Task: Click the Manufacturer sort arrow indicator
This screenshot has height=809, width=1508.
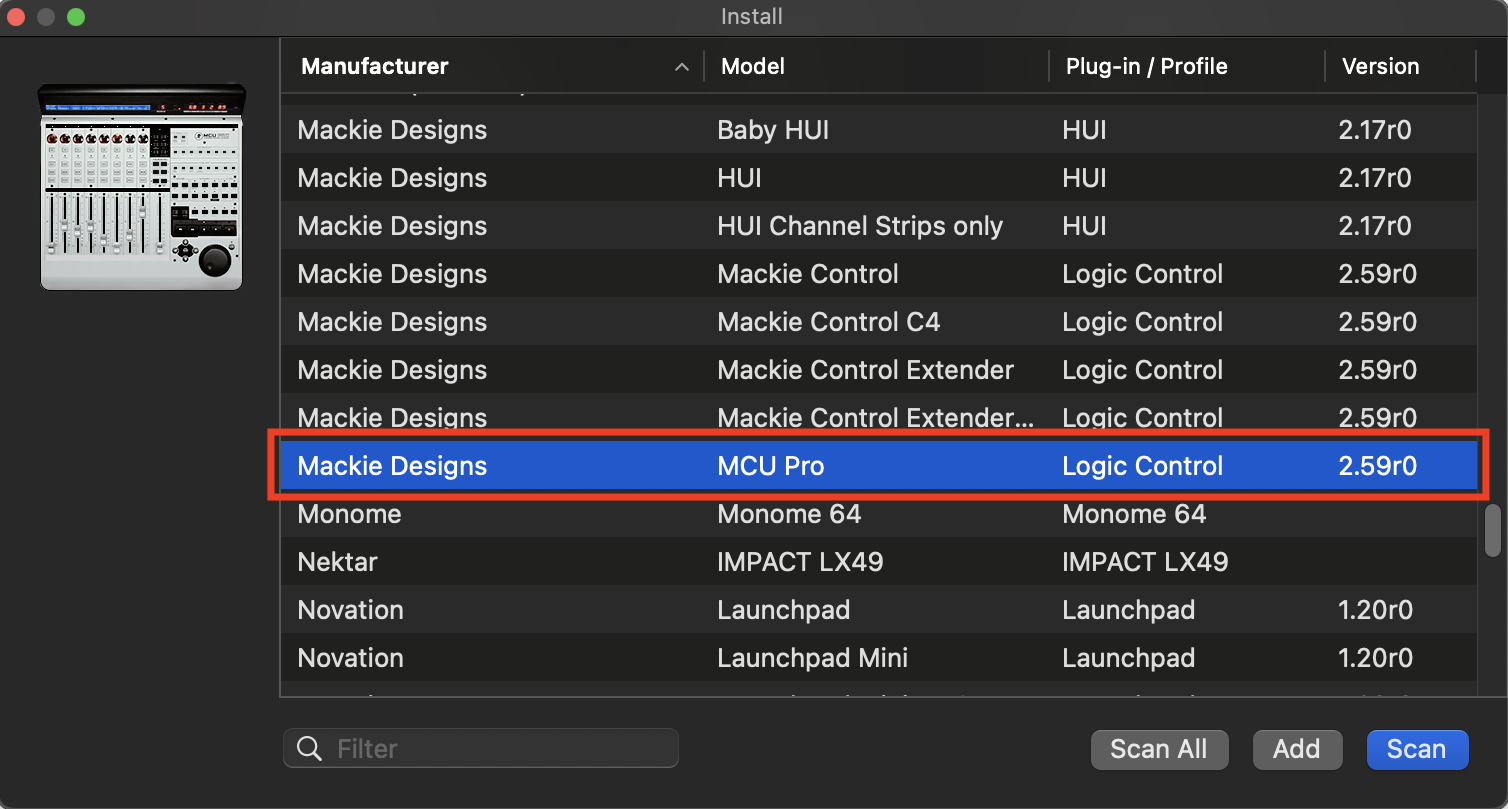Action: pos(682,67)
